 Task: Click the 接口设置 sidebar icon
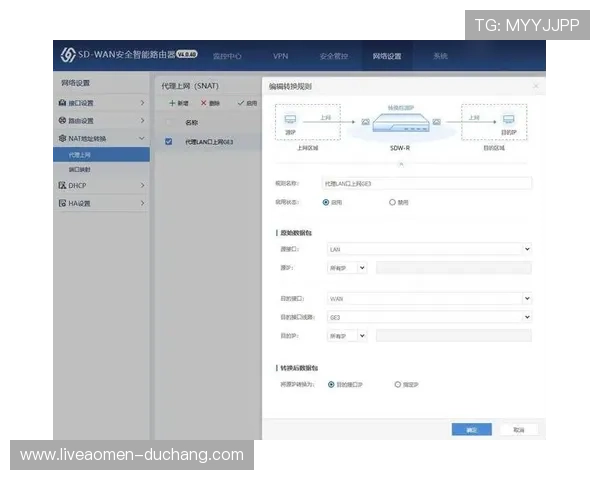[62, 103]
